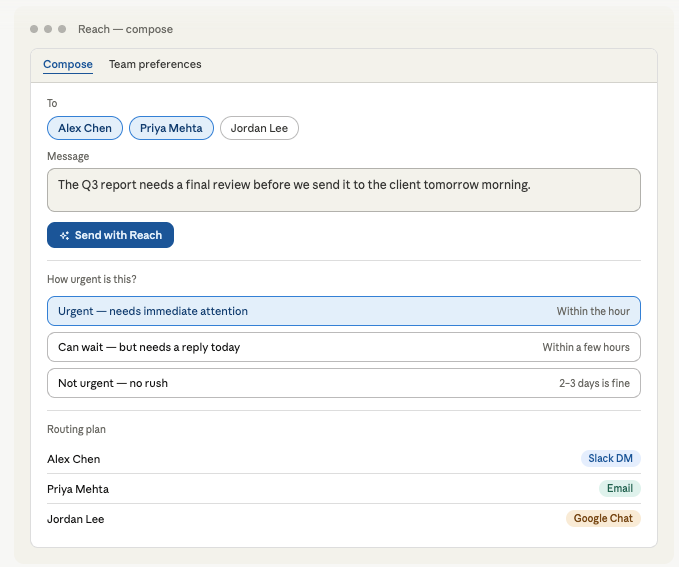The image size is (679, 567).
Task: Click the '2–3 days is fine' label
Action: pyautogui.click(x=595, y=383)
